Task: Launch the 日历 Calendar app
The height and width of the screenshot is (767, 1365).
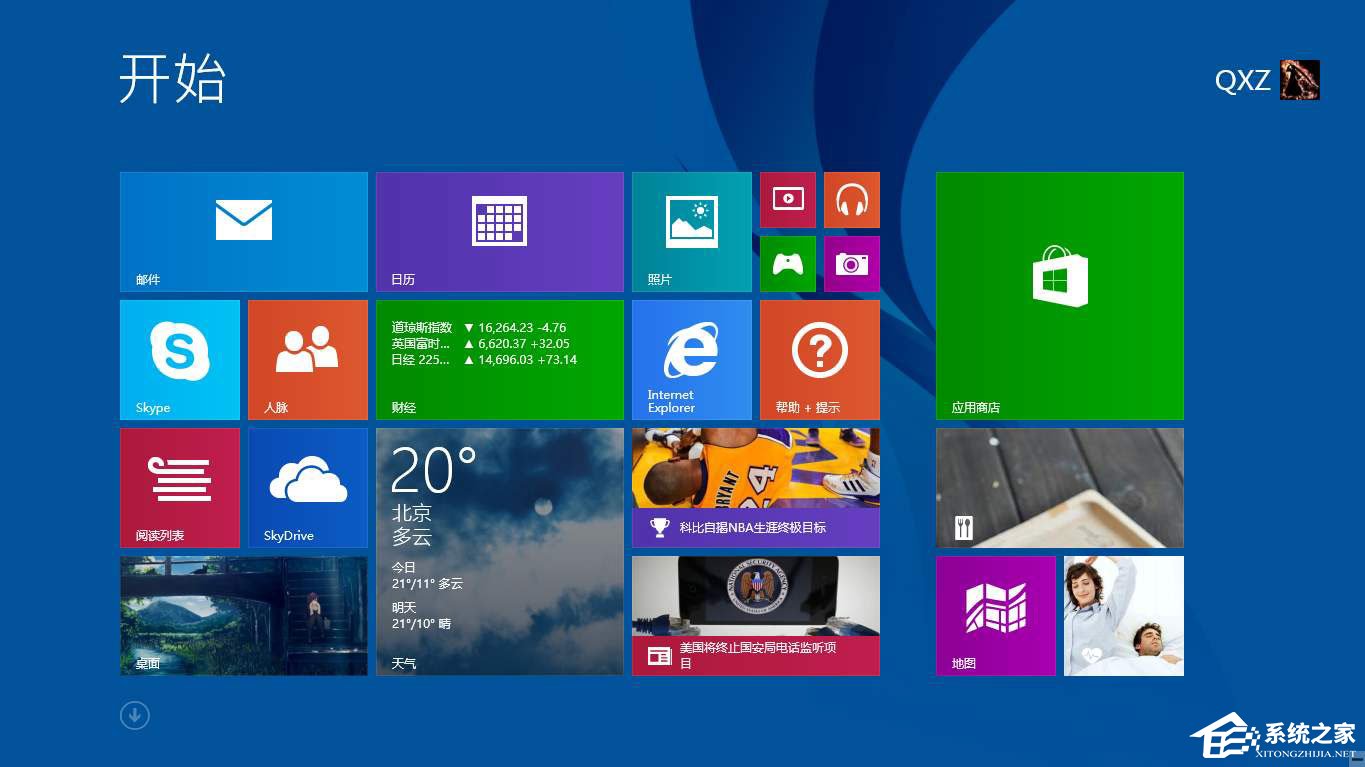Action: click(500, 230)
